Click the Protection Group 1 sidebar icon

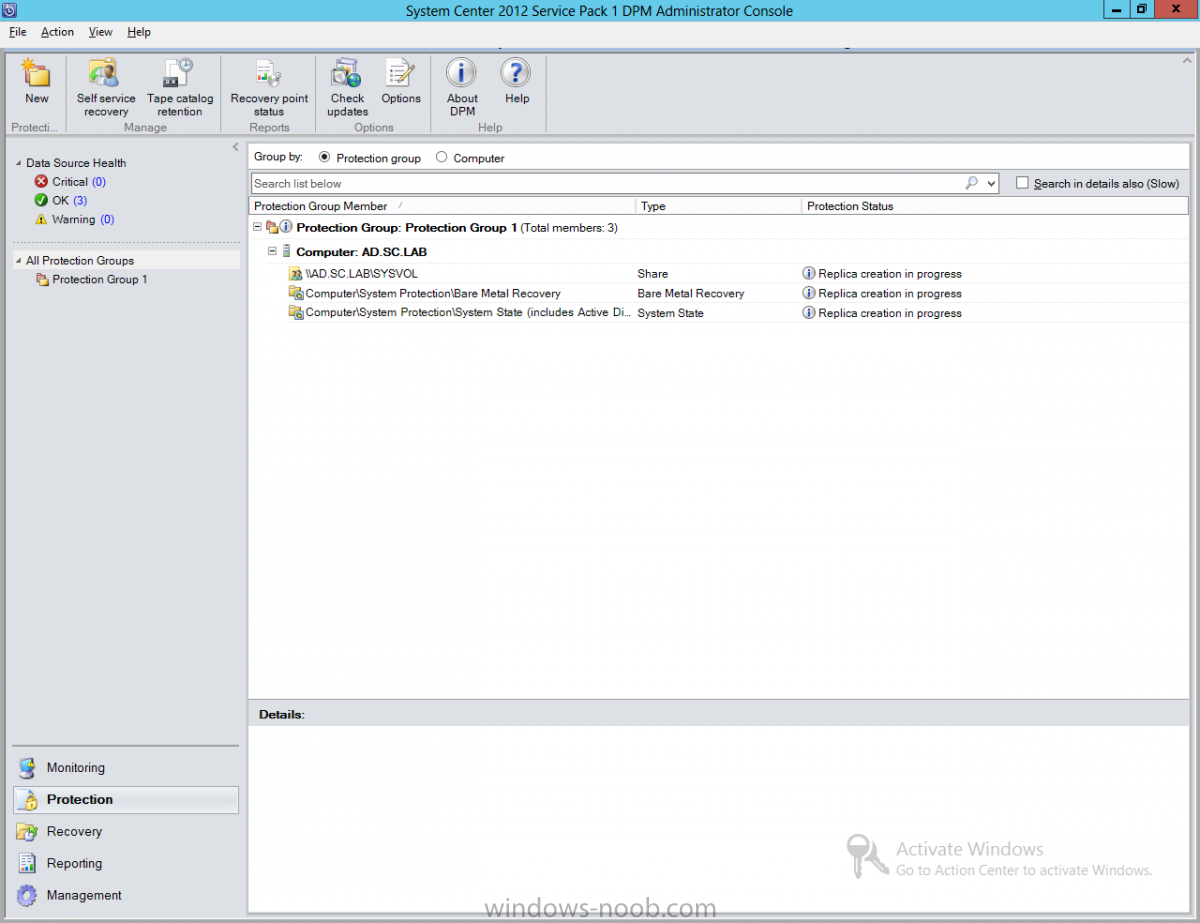point(42,280)
